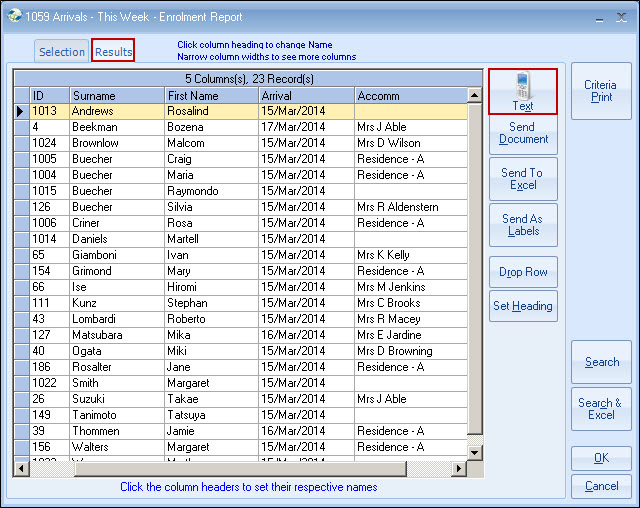Select the Tanimoto surname cell
The image size is (640, 508).
coord(117,415)
